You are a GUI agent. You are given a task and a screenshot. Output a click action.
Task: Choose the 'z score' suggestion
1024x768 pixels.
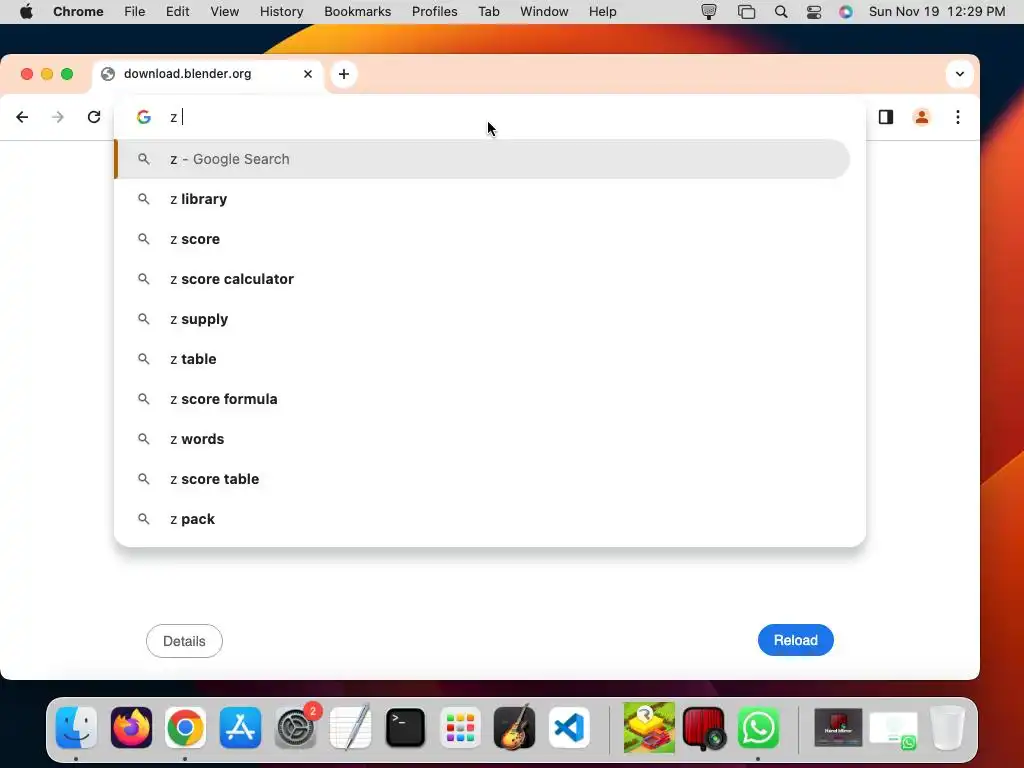coord(482,239)
